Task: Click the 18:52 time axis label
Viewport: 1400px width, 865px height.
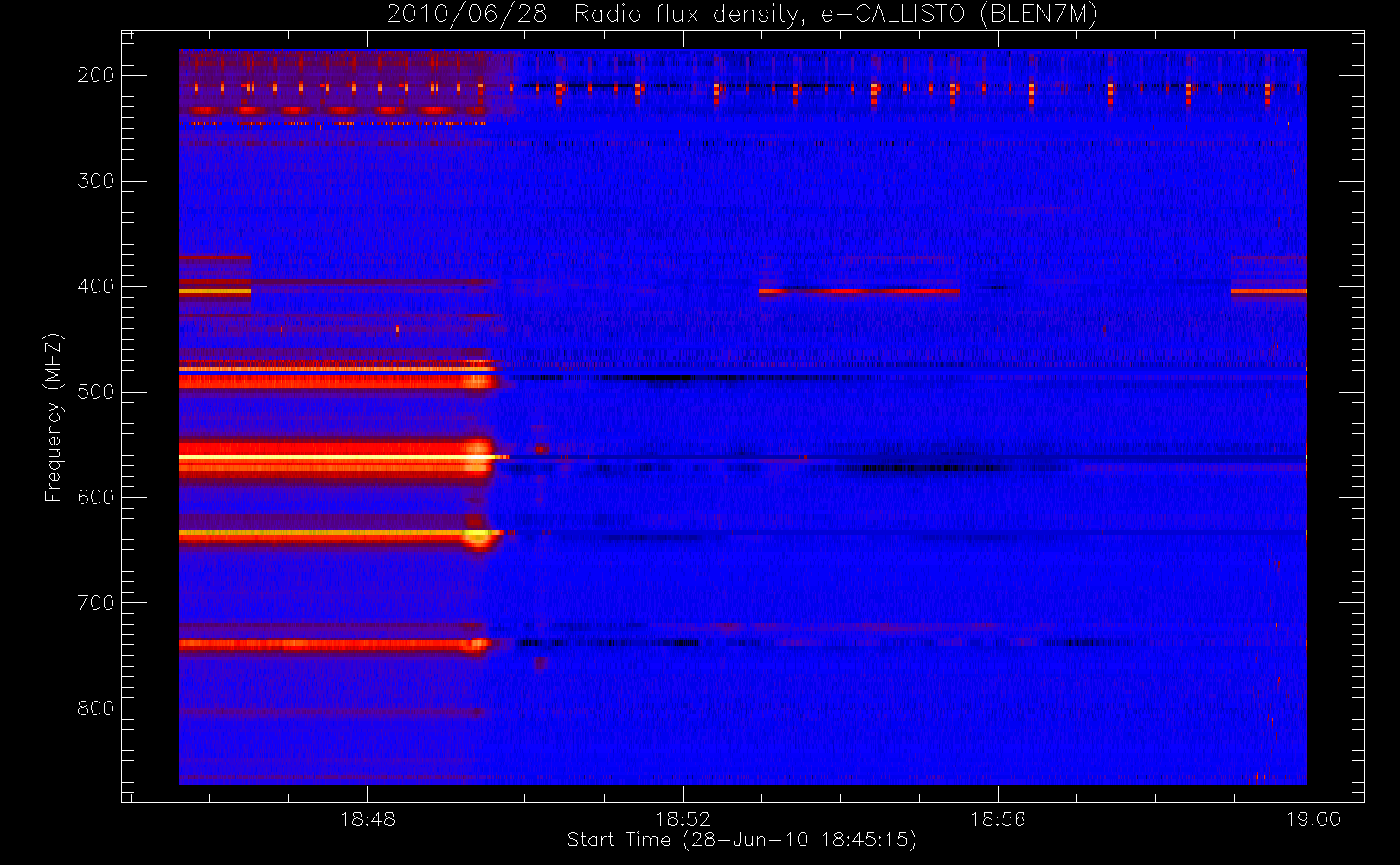Action: point(683,818)
